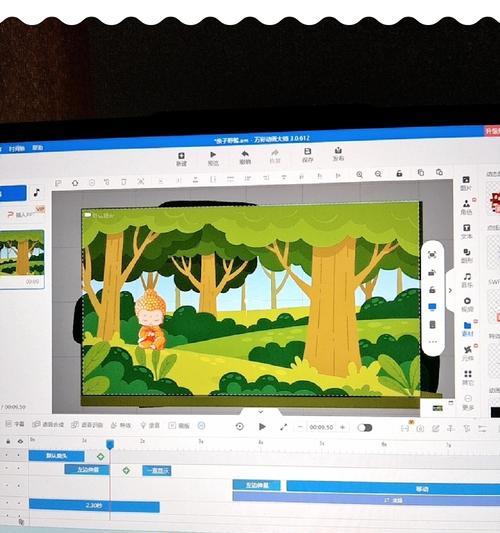The height and width of the screenshot is (533, 500).
Task: Undo the last action with 撤销 arrow
Action: tap(245, 157)
